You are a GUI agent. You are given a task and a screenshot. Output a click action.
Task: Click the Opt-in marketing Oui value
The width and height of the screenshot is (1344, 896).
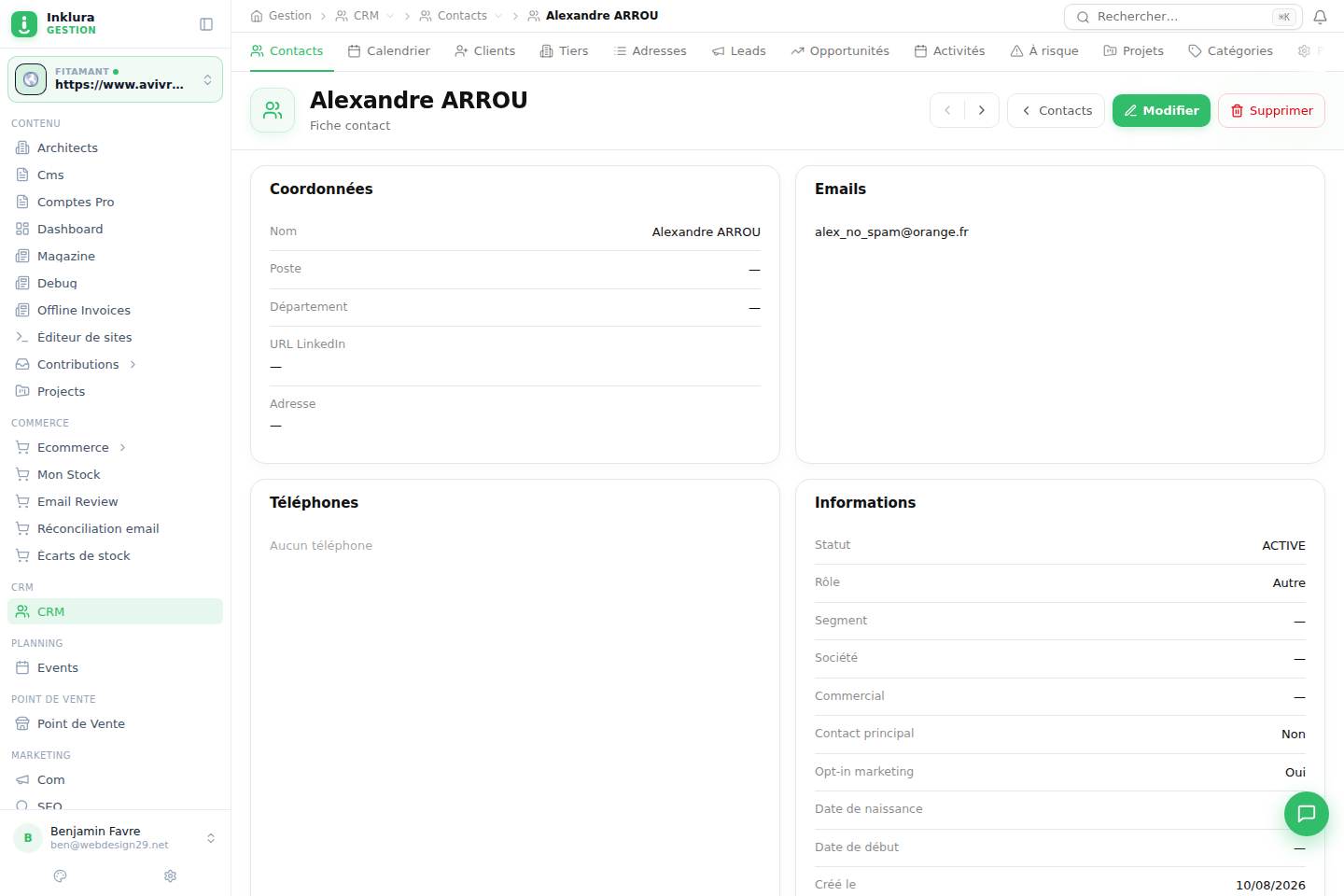tap(1295, 772)
